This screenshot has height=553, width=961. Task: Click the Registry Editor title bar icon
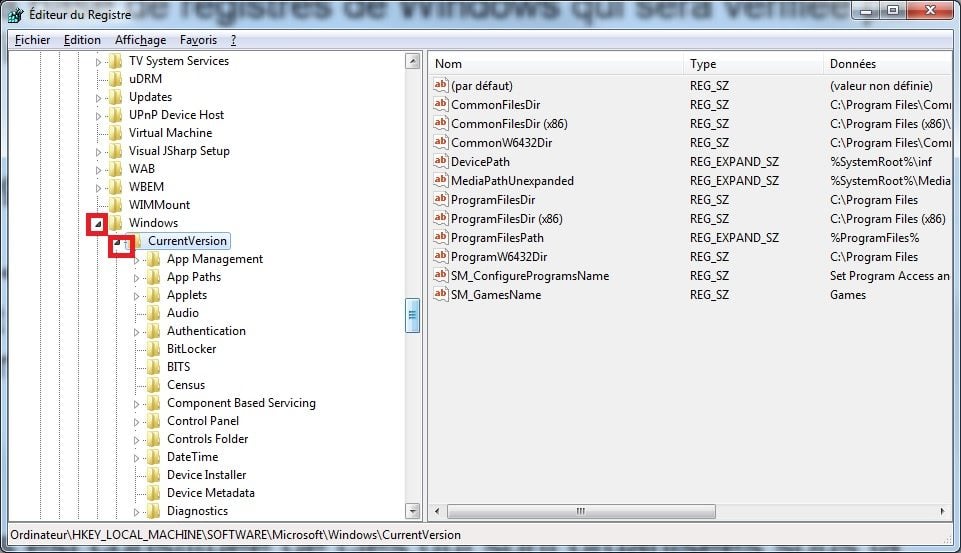tap(15, 14)
